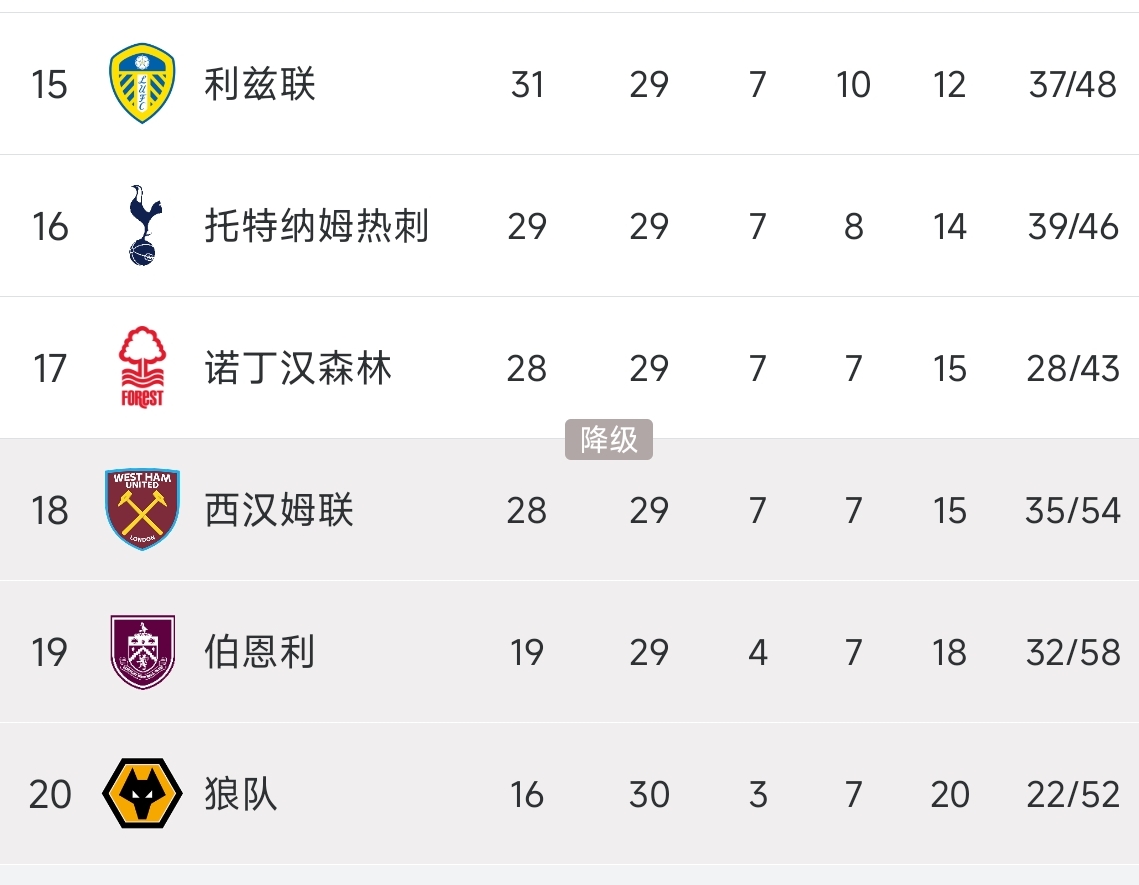Select the 托特纳姆热刺 team name
Image resolution: width=1139 pixels, height=885 pixels.
tap(316, 226)
